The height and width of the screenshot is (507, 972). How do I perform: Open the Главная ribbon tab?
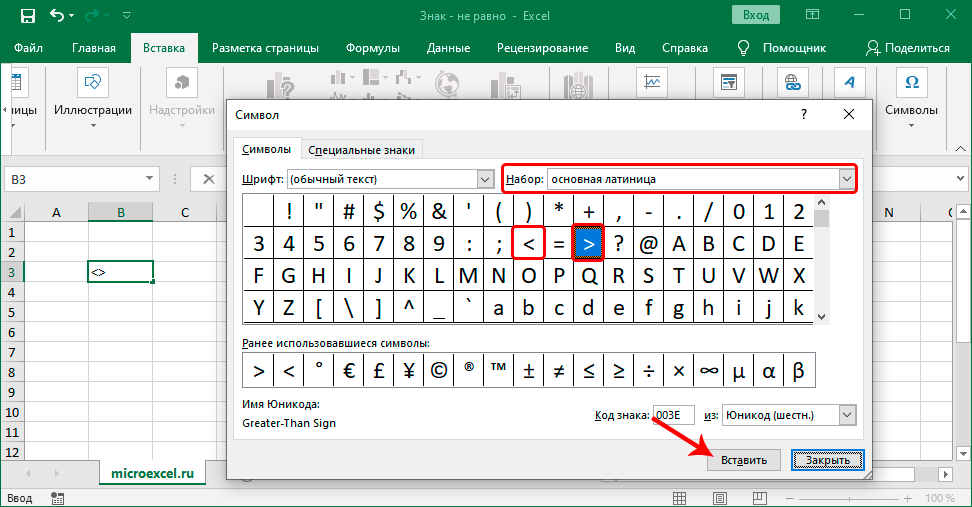[x=94, y=48]
